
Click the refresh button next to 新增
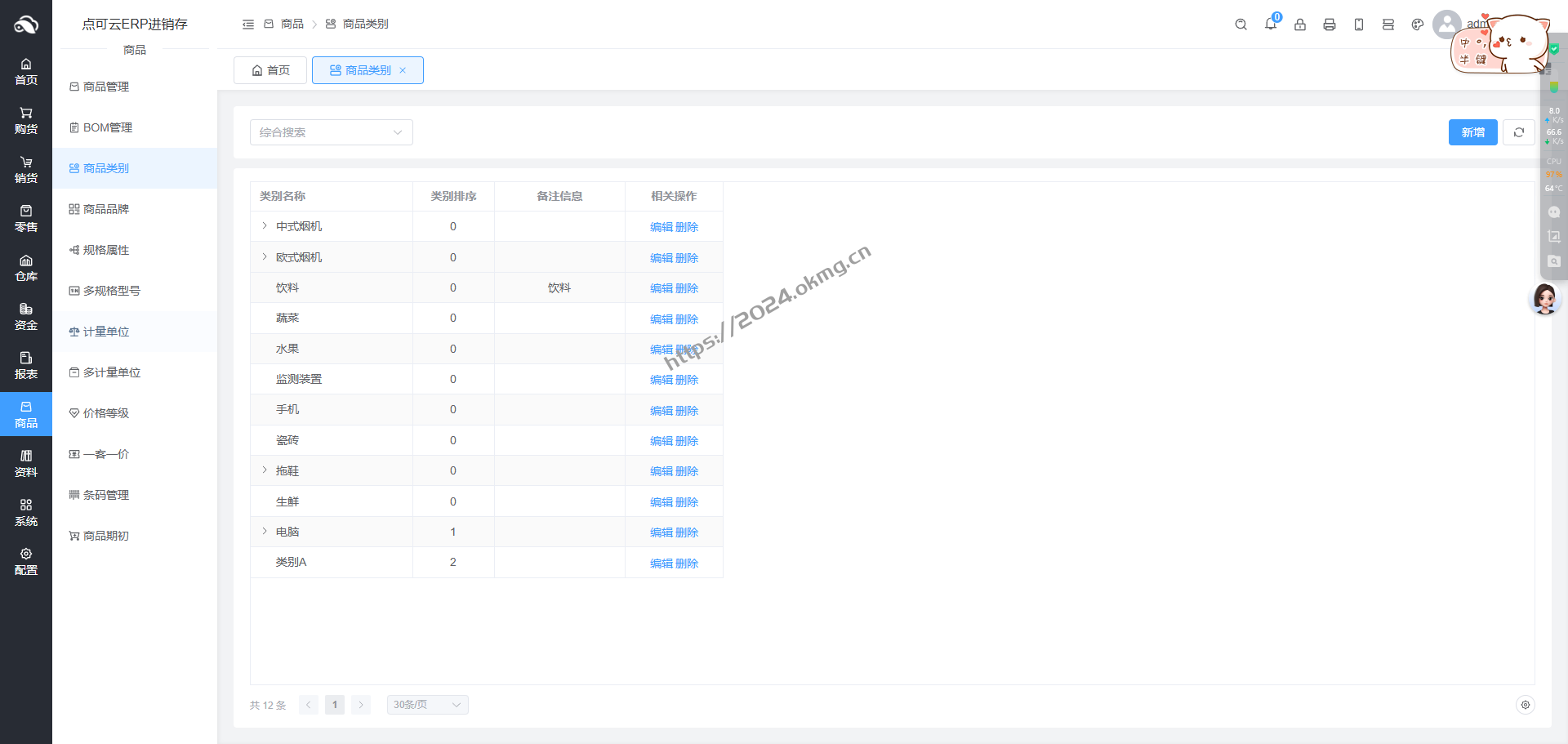[1518, 132]
